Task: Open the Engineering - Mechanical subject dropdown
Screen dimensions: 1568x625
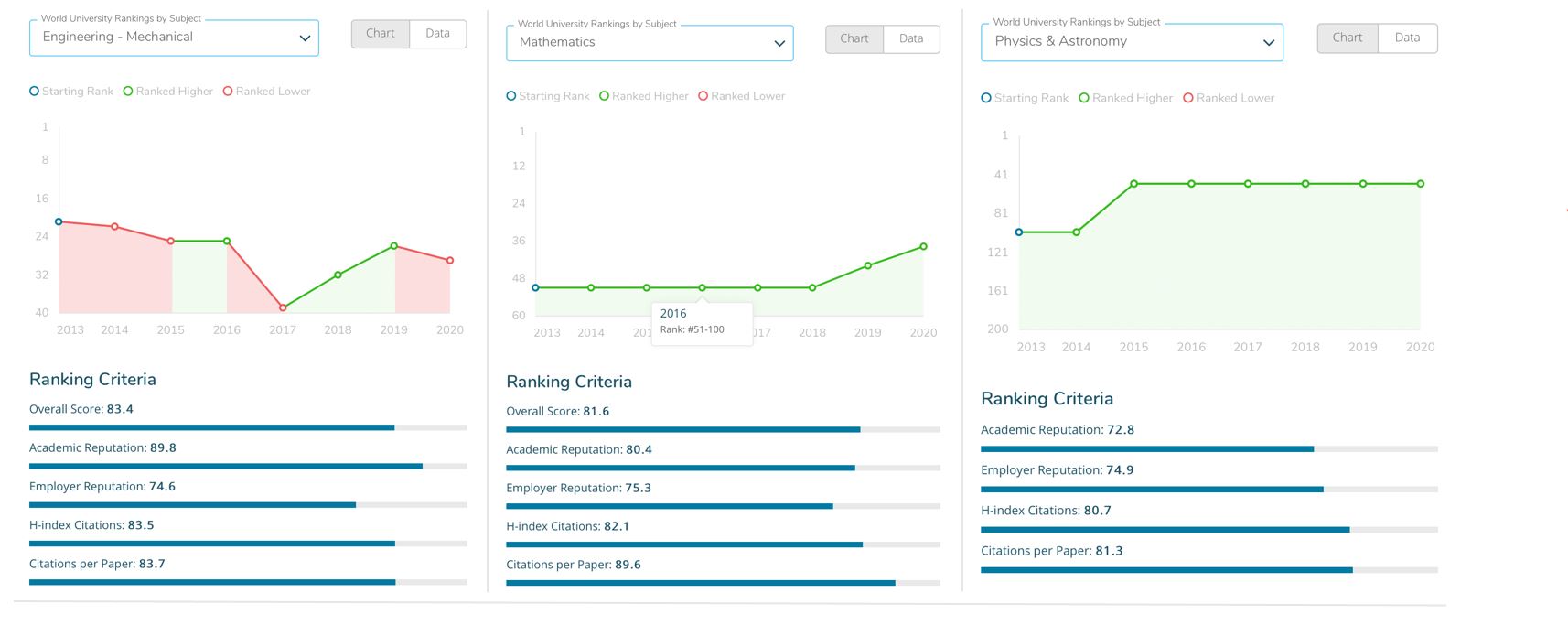Action: point(174,38)
